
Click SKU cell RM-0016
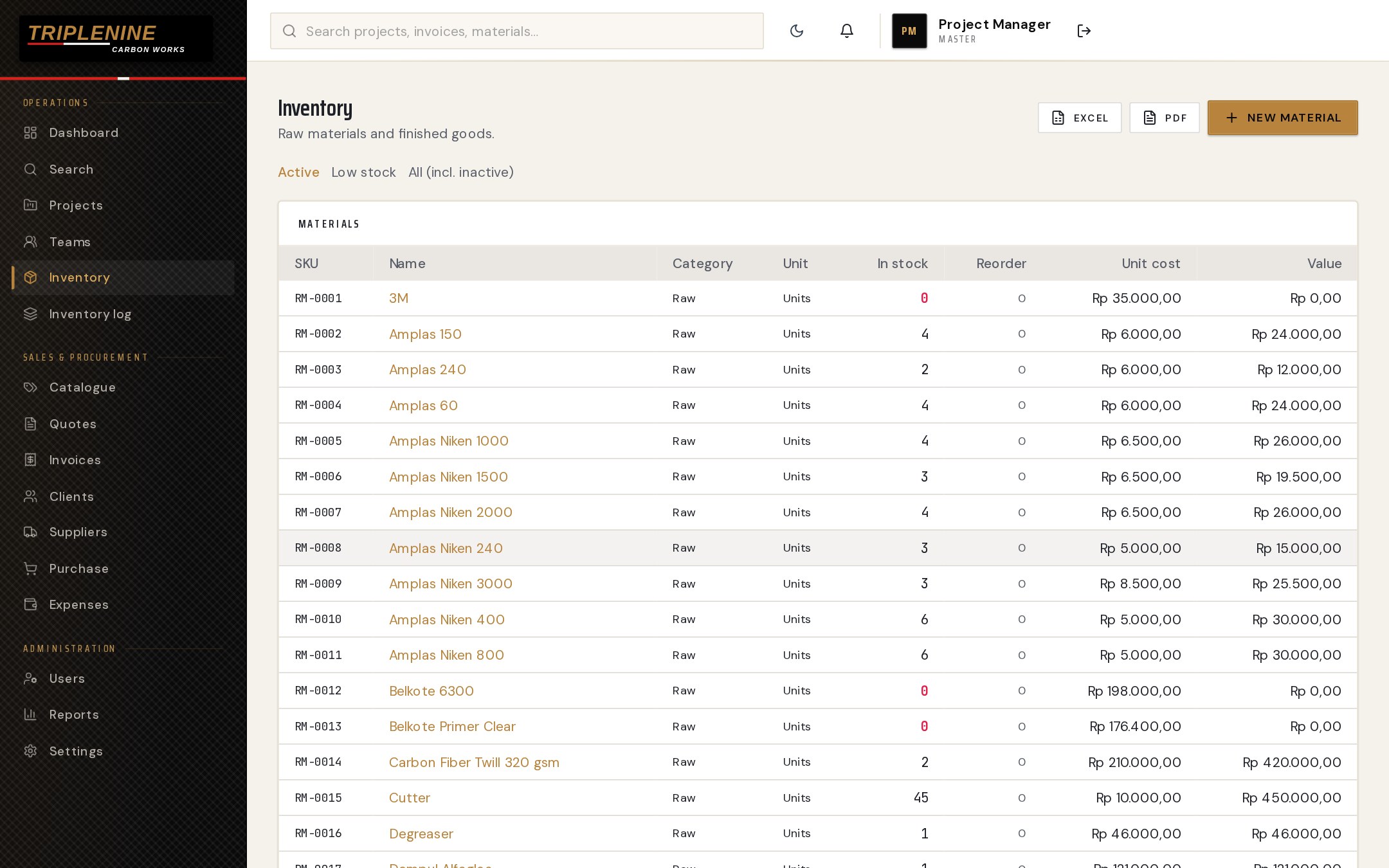click(x=318, y=833)
